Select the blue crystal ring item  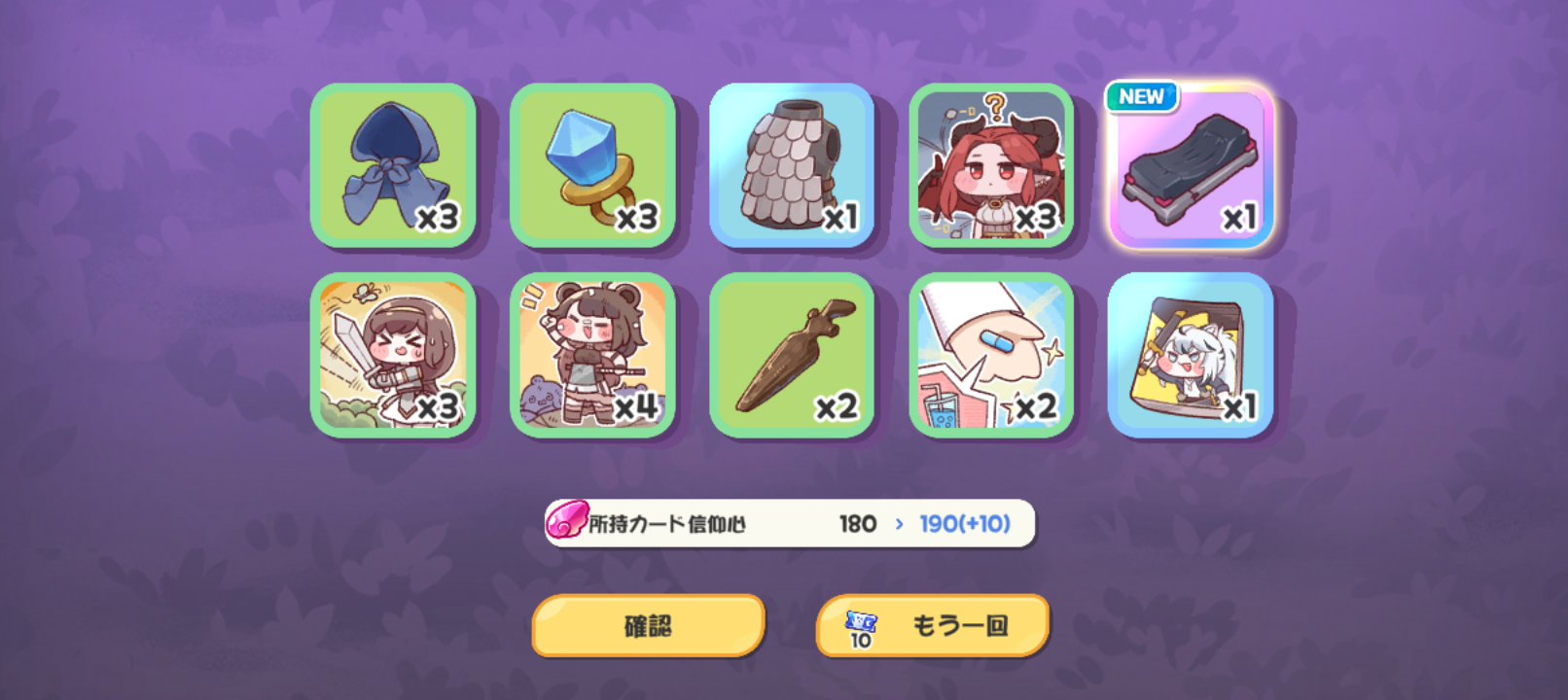coord(592,165)
